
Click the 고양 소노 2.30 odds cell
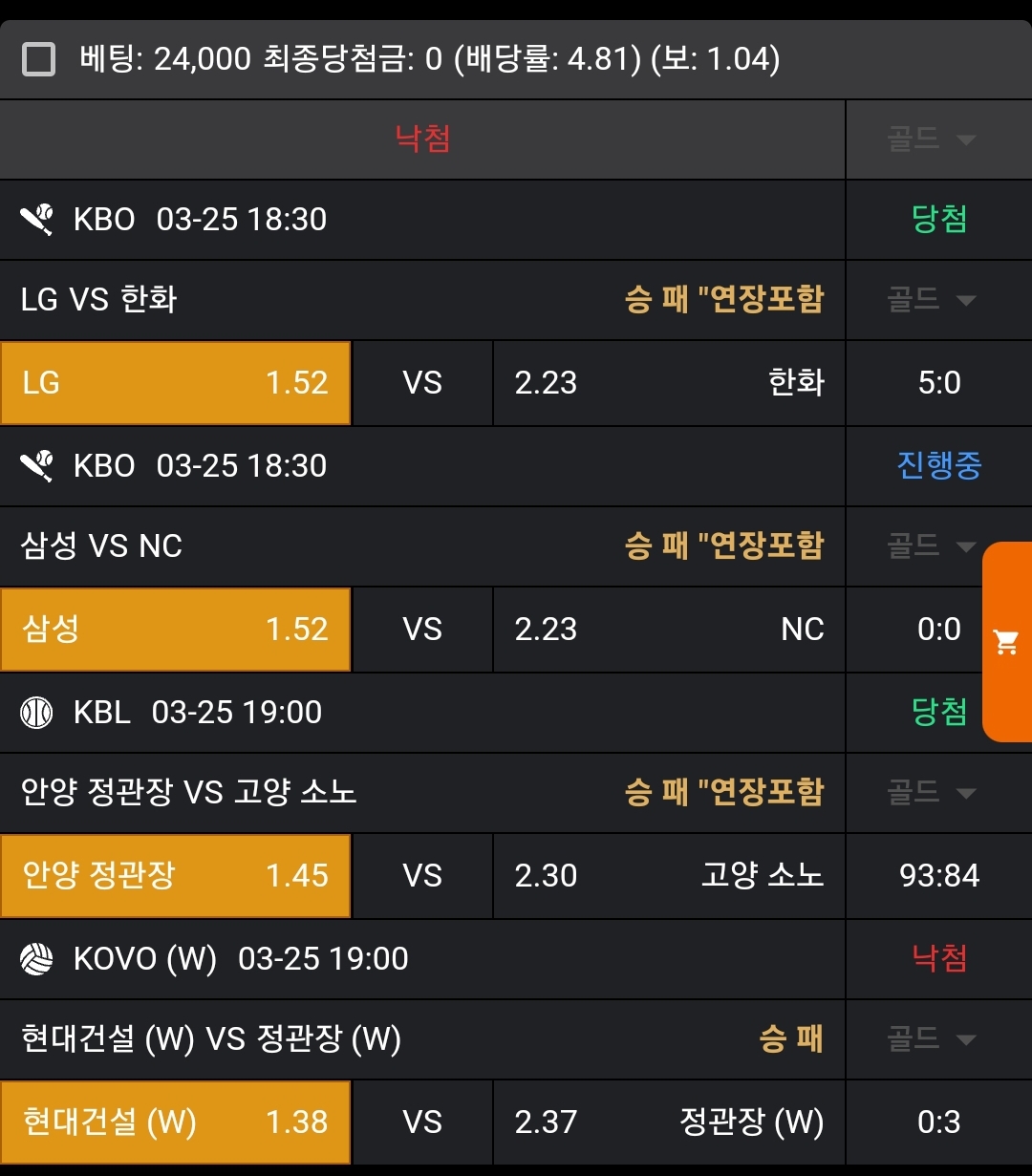click(x=669, y=876)
